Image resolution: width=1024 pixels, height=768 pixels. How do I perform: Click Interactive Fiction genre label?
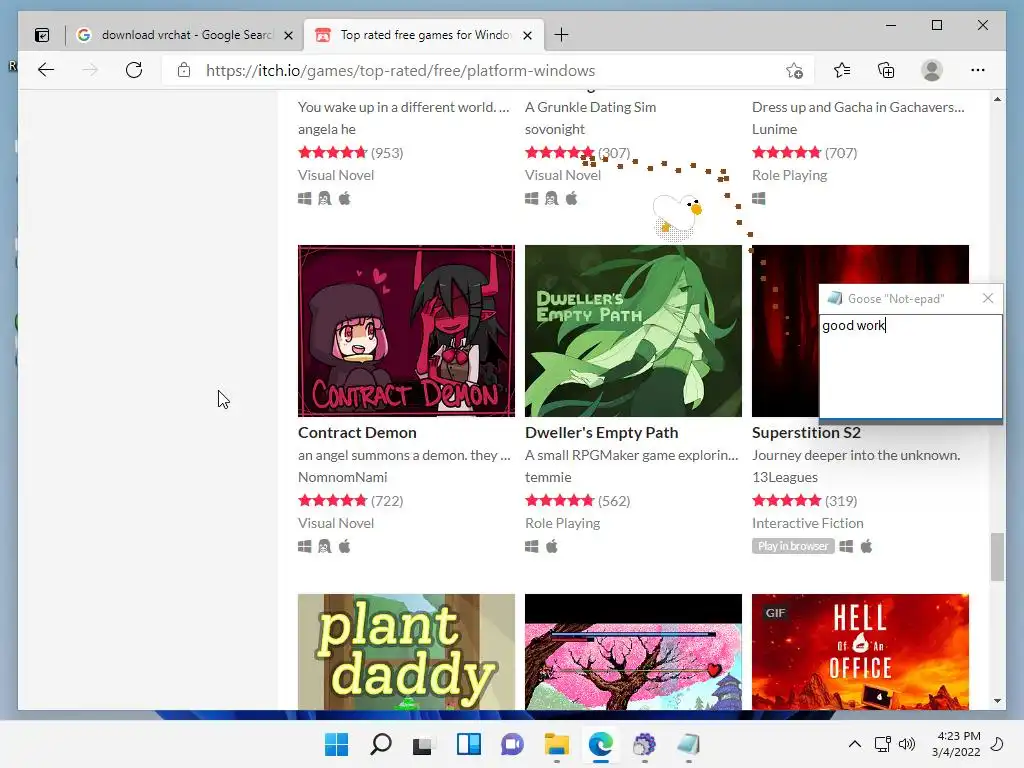pos(807,523)
